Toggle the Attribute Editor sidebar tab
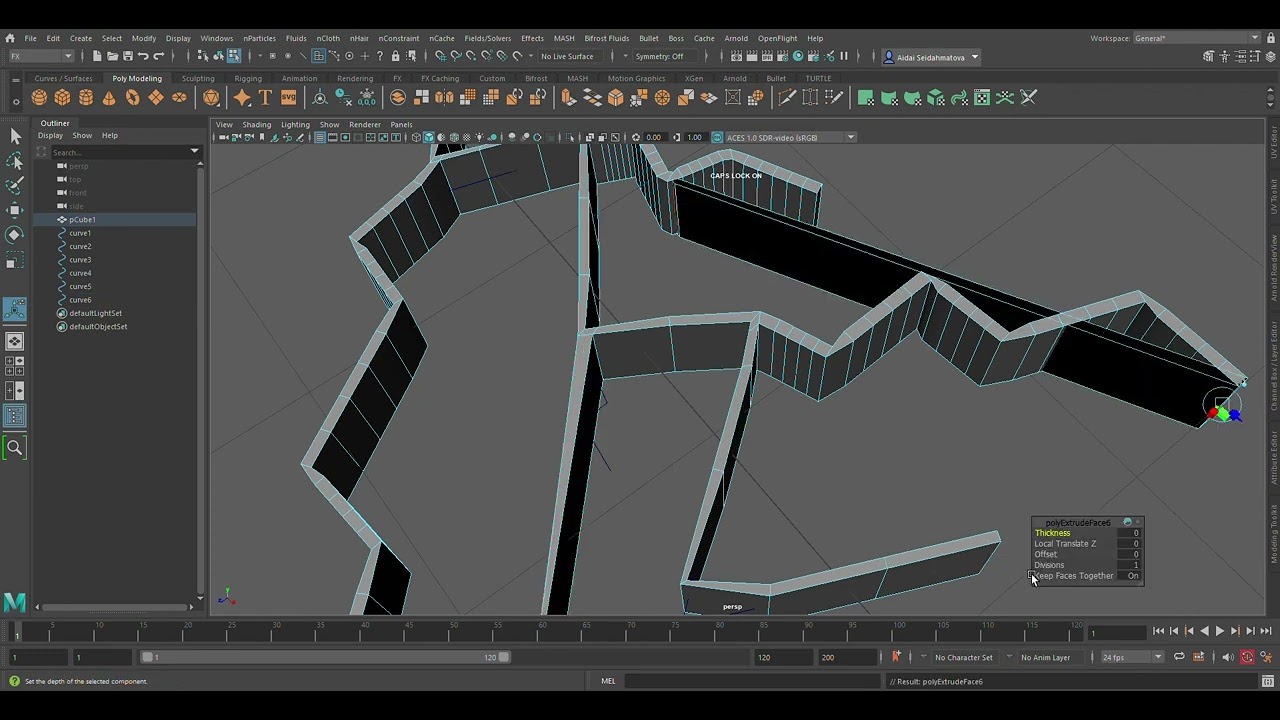1280x720 pixels. coord(1273,458)
